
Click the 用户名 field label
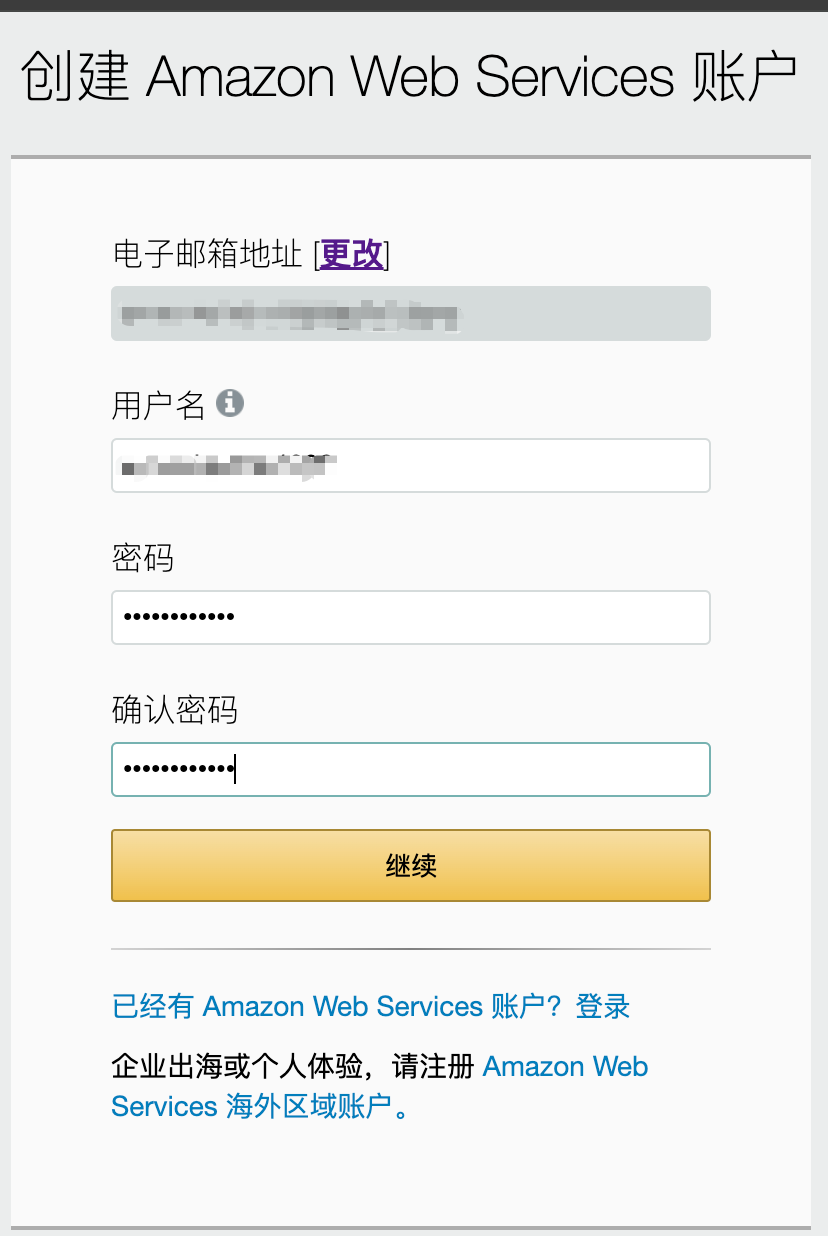pos(158,405)
